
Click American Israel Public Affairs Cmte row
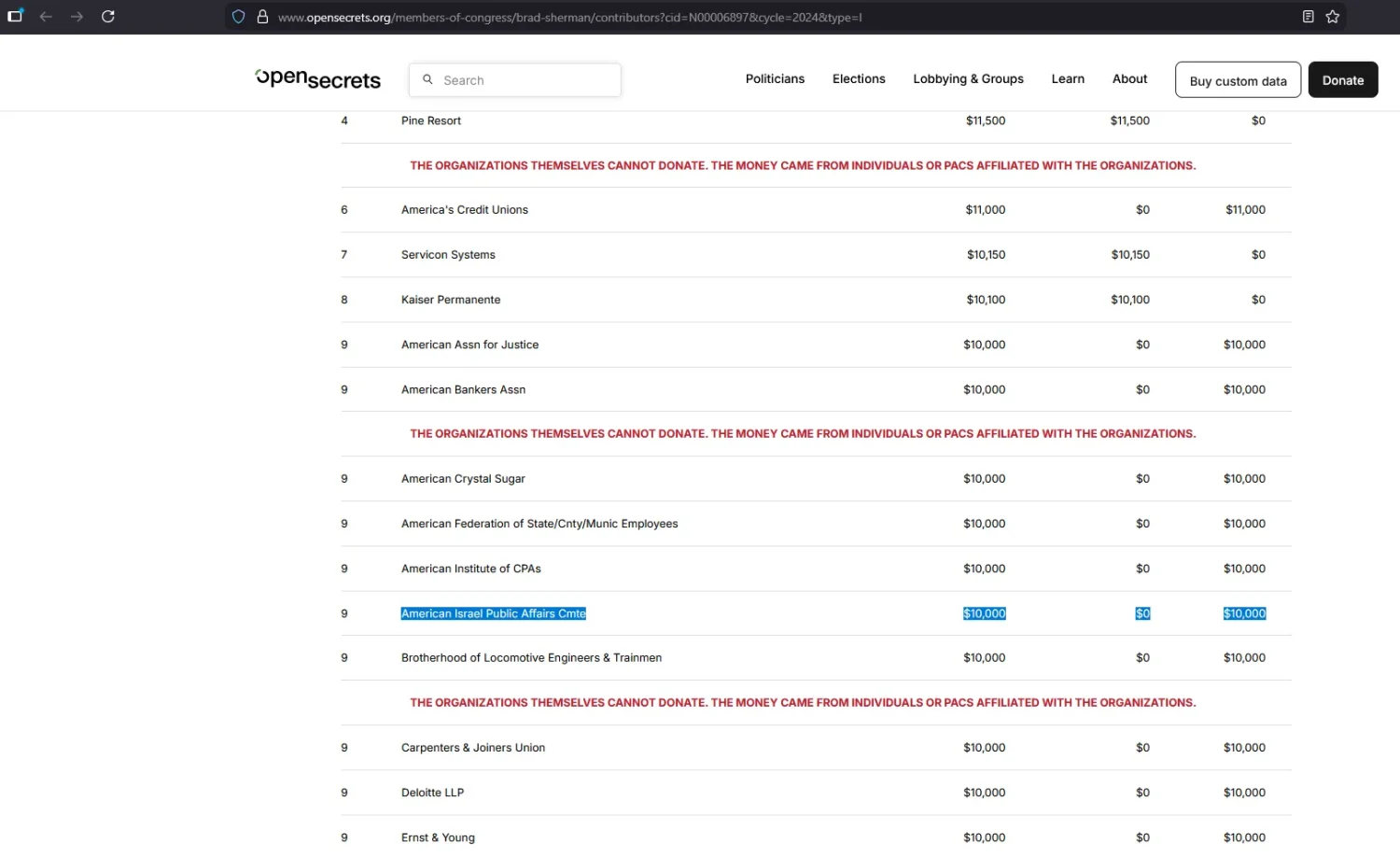tap(816, 613)
